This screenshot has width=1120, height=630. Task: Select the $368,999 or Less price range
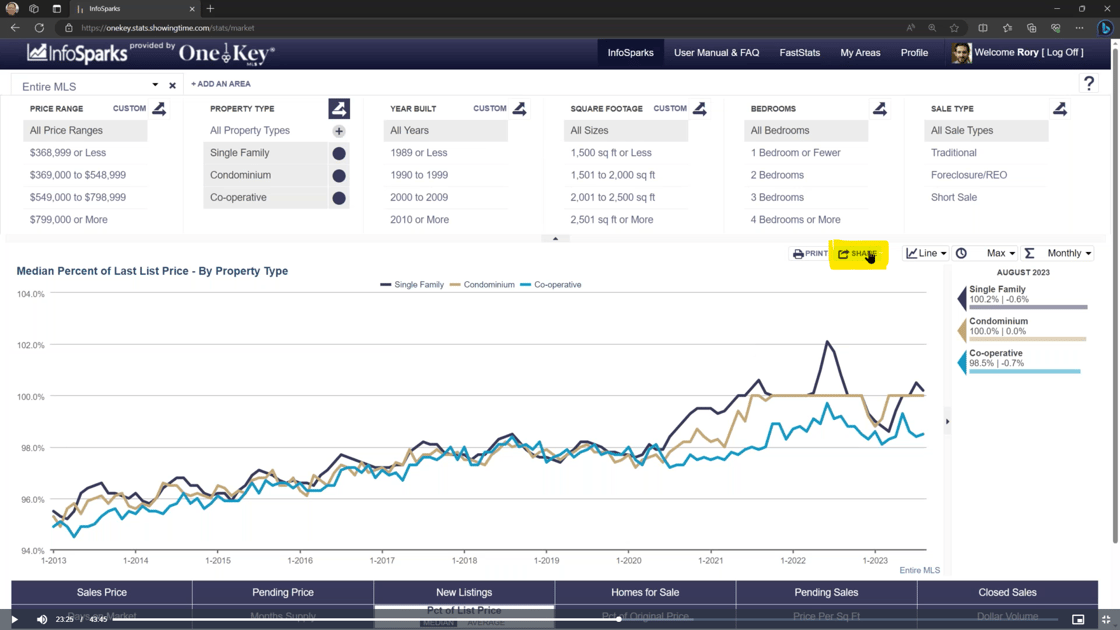[x=68, y=153]
